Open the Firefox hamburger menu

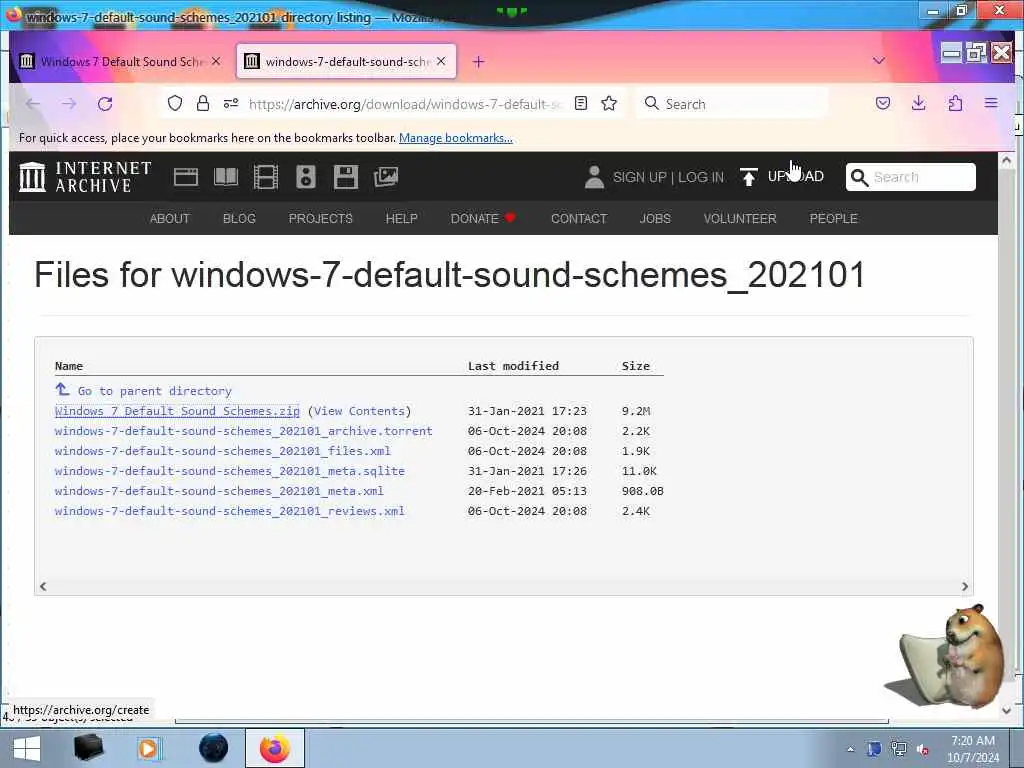[x=991, y=103]
